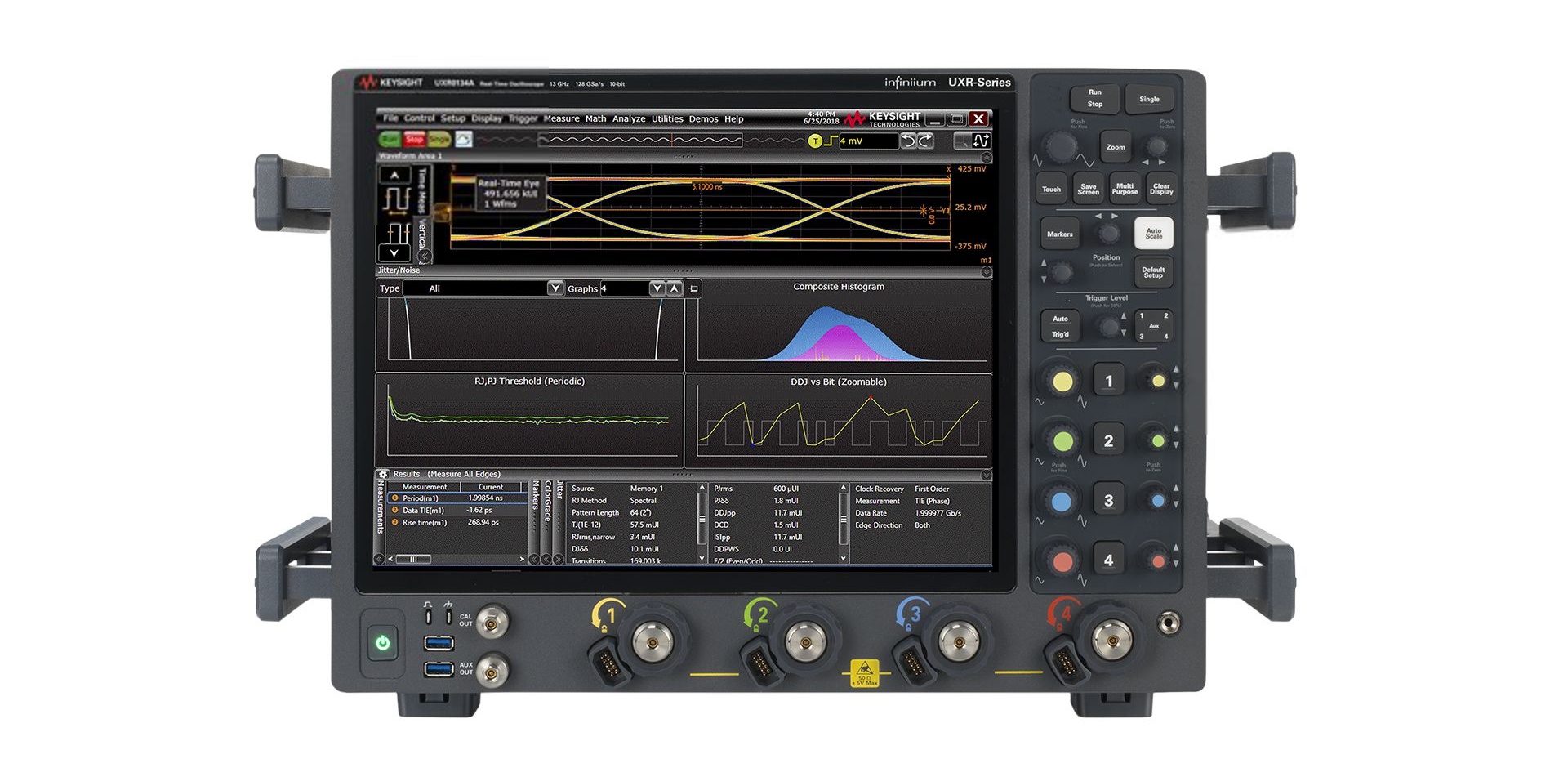The image size is (1568, 768).
Task: Open the Type dropdown in Jitter/Noise panel
Action: pos(555,288)
